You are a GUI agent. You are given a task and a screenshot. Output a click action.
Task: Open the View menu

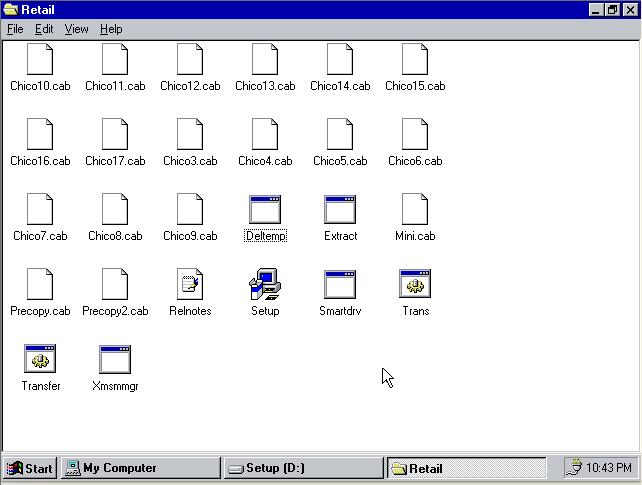click(76, 29)
